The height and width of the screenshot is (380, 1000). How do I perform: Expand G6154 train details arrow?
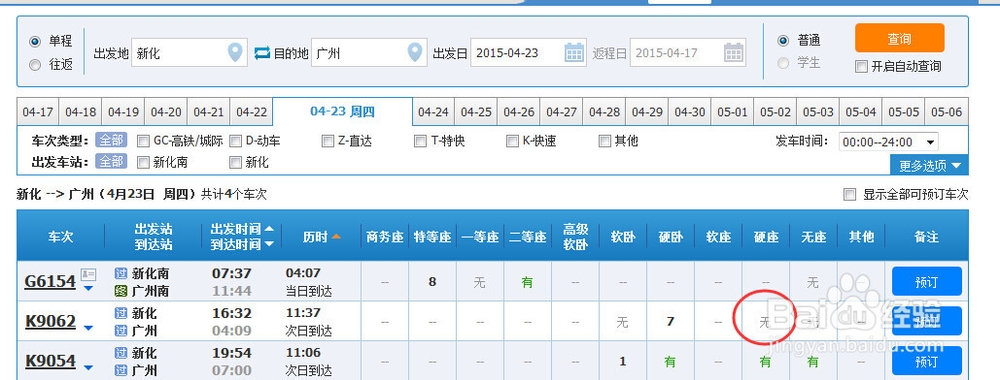pyautogui.click(x=88, y=289)
